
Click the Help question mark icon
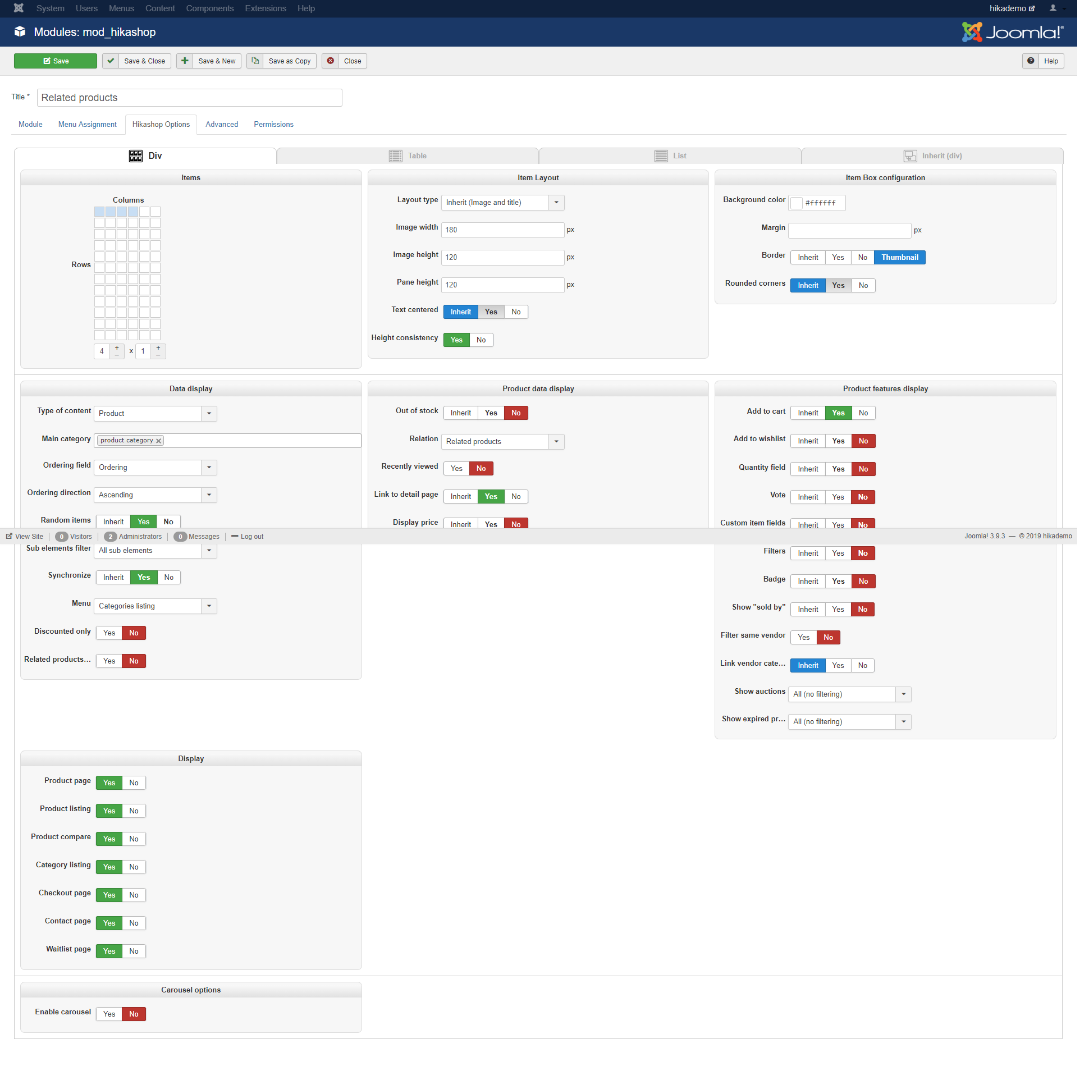tap(1030, 61)
